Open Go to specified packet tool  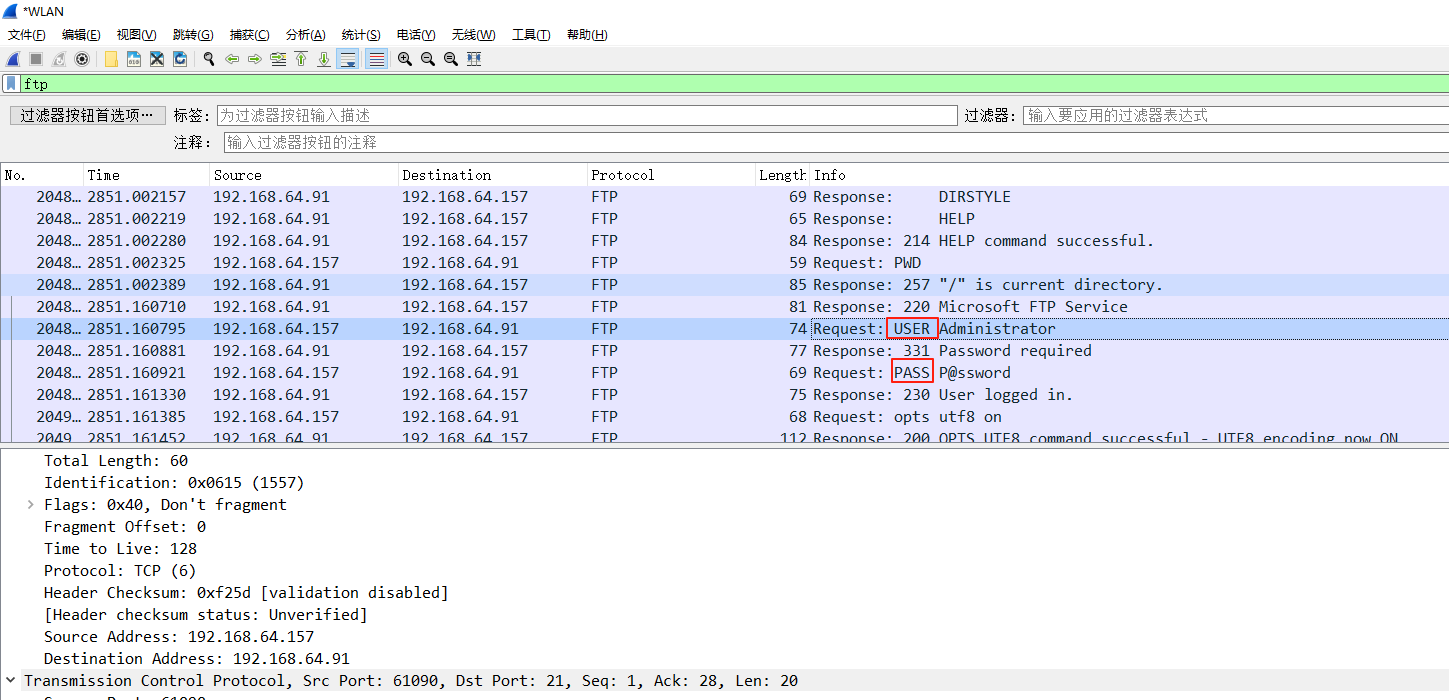point(278,59)
